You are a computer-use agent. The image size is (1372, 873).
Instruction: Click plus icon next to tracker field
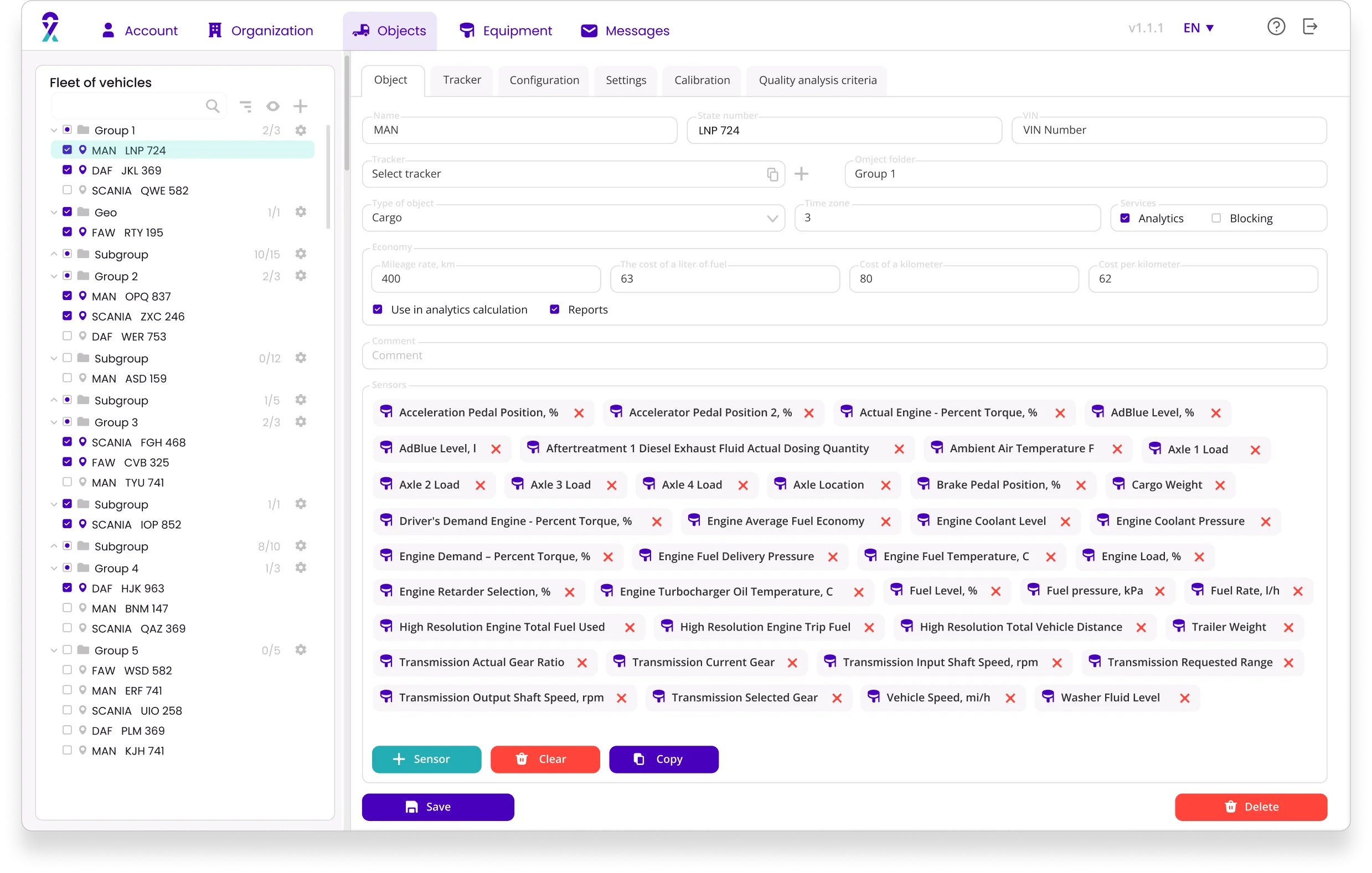tap(801, 174)
